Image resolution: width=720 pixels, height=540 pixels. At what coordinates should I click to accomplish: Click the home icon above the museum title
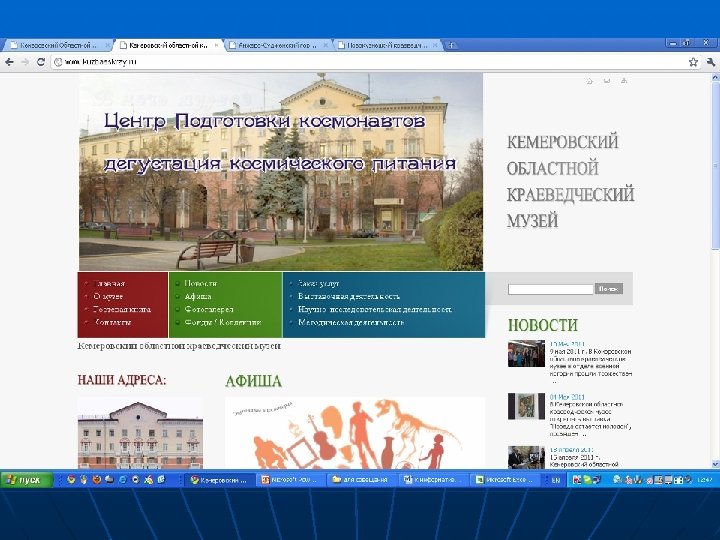pos(590,81)
